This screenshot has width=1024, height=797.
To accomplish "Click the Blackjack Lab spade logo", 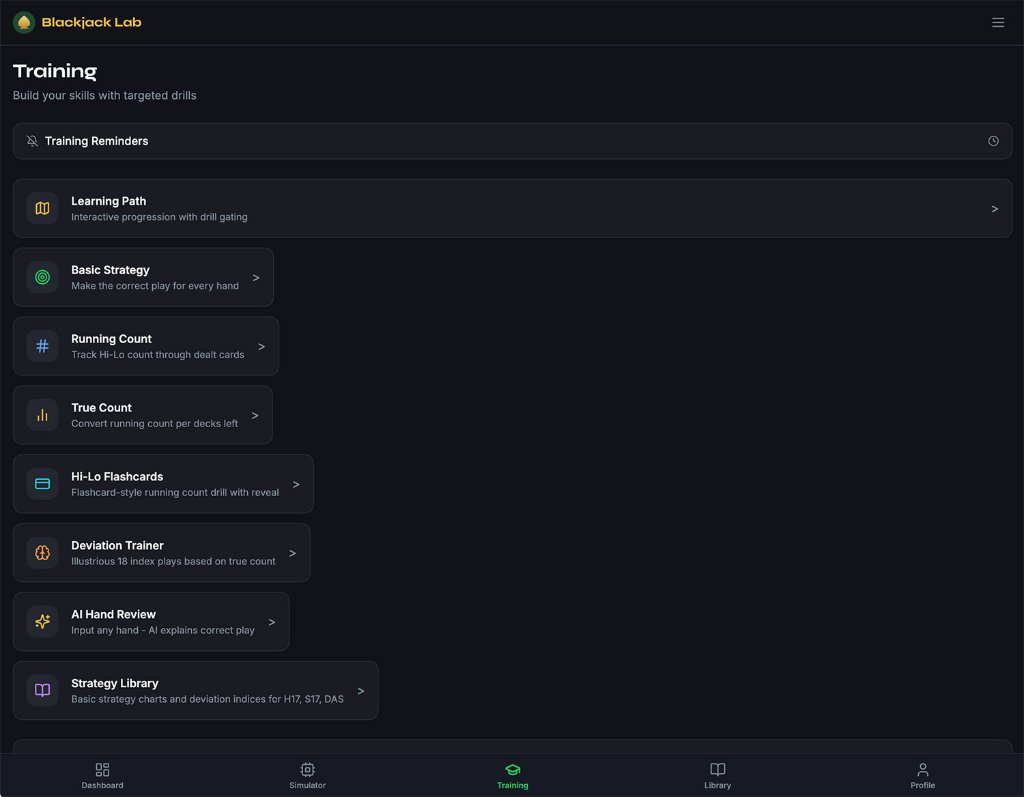I will point(24,22).
